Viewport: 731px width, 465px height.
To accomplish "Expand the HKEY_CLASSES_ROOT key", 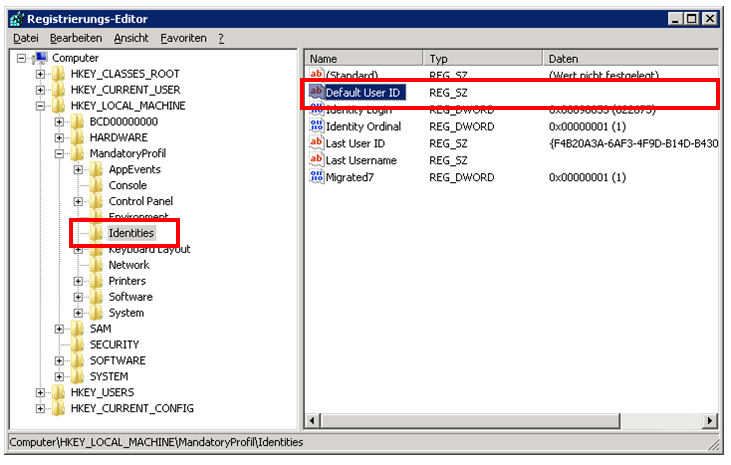I will tap(41, 74).
